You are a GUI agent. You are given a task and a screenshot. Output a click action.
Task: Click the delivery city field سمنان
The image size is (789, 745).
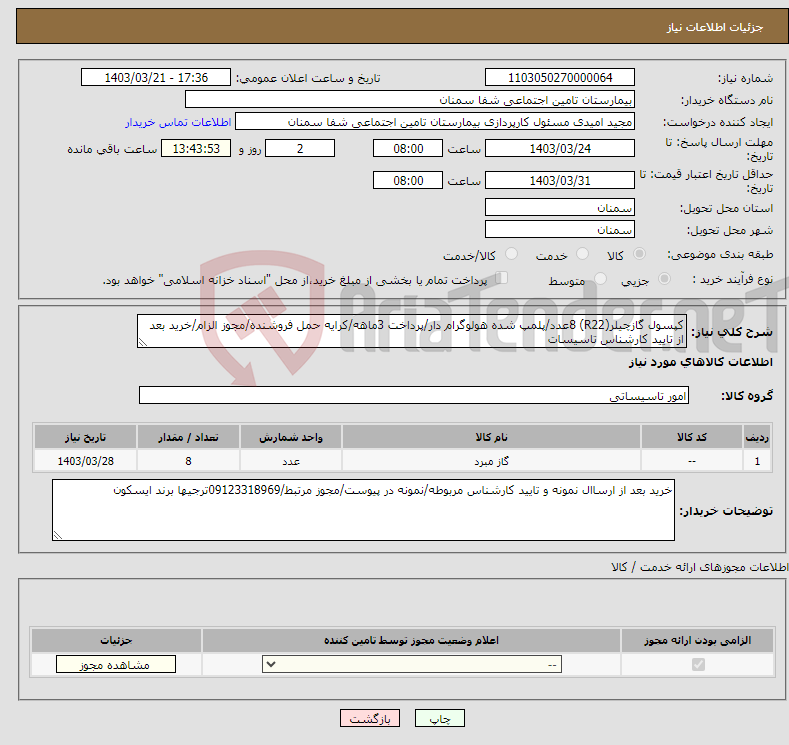pos(560,230)
